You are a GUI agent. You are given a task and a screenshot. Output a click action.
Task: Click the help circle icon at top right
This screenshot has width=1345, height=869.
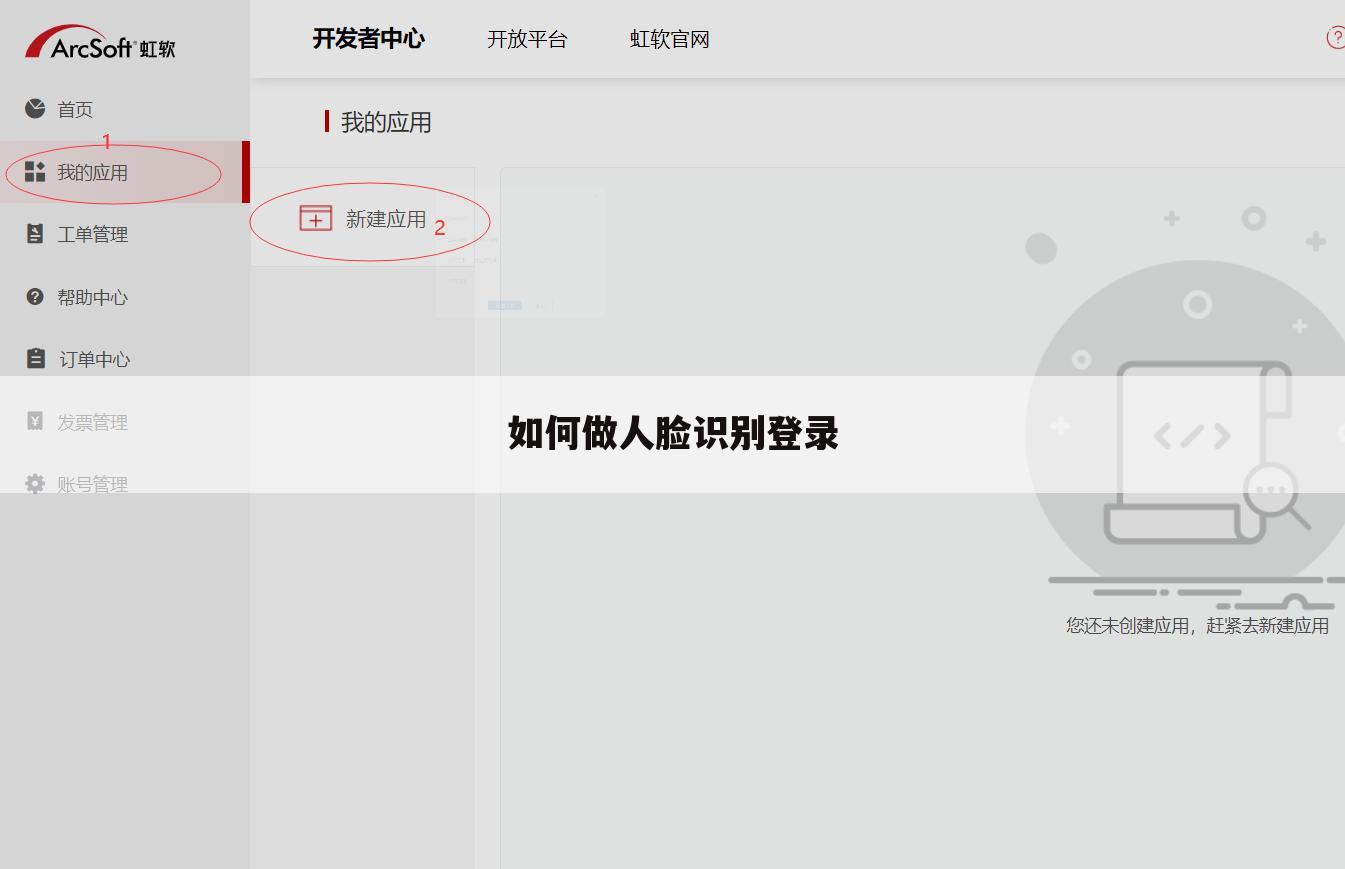click(x=1336, y=38)
